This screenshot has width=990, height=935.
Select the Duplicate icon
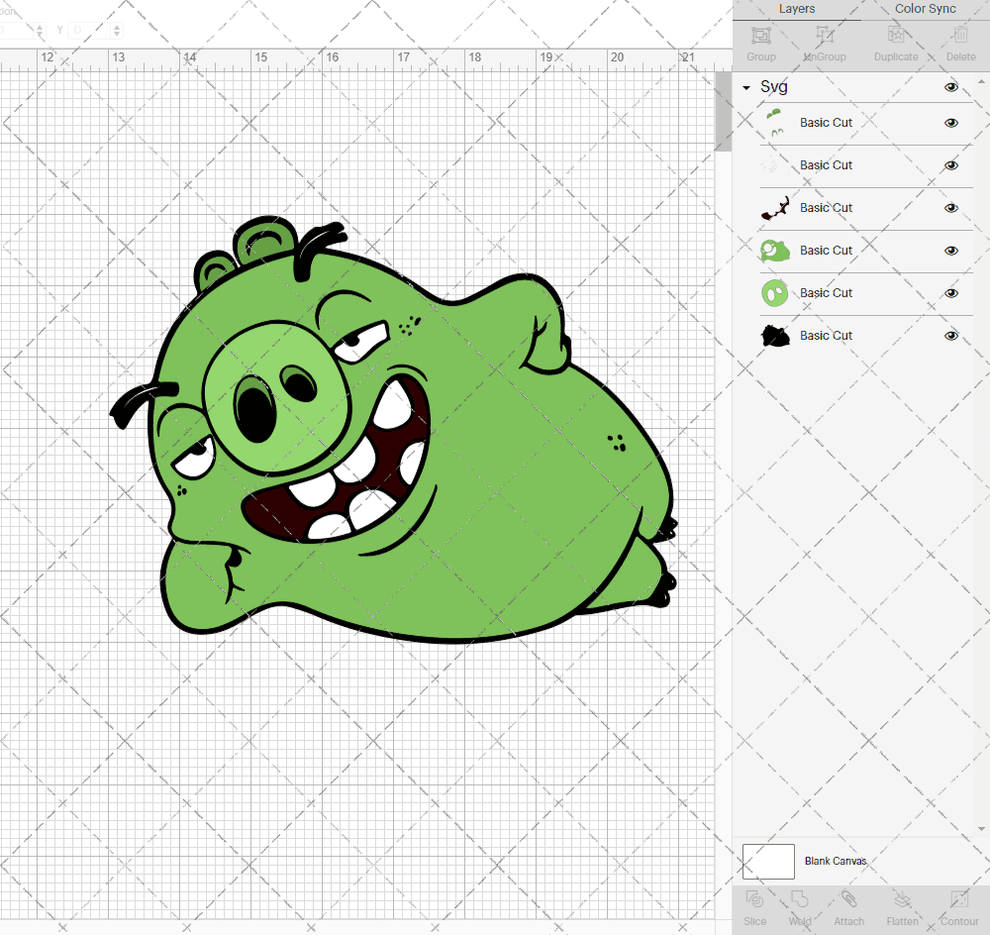896,41
